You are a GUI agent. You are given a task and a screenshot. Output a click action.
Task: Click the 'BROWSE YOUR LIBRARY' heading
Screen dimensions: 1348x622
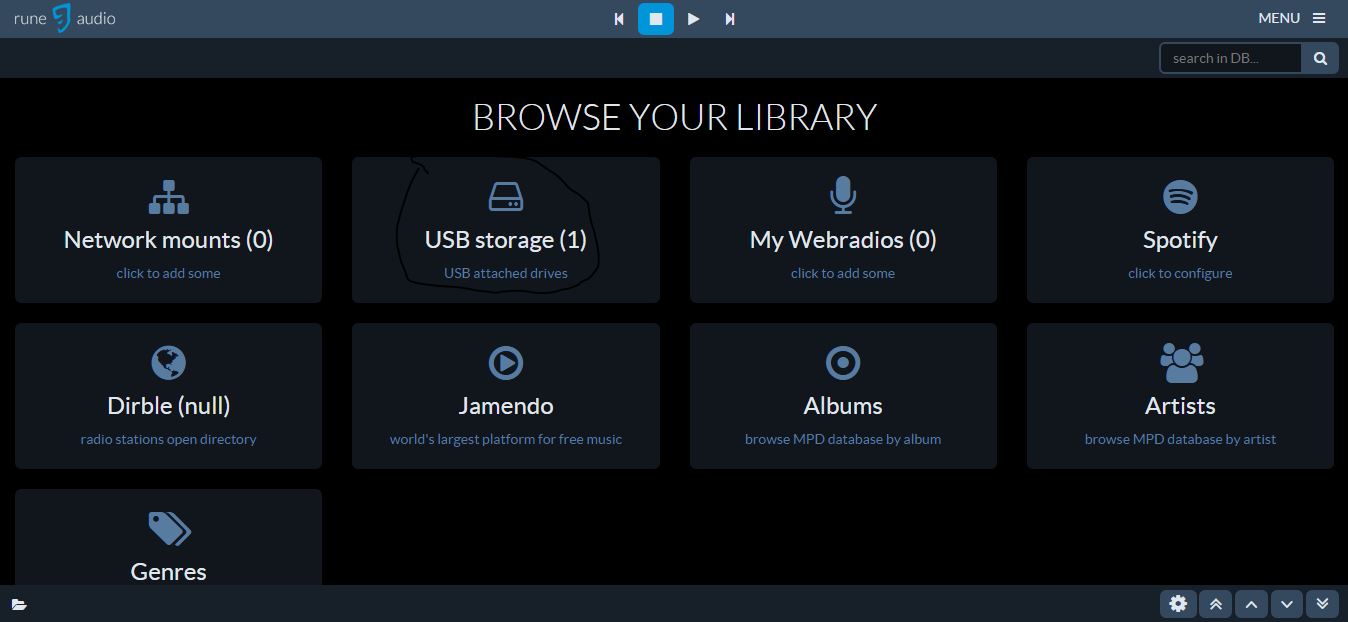[674, 117]
